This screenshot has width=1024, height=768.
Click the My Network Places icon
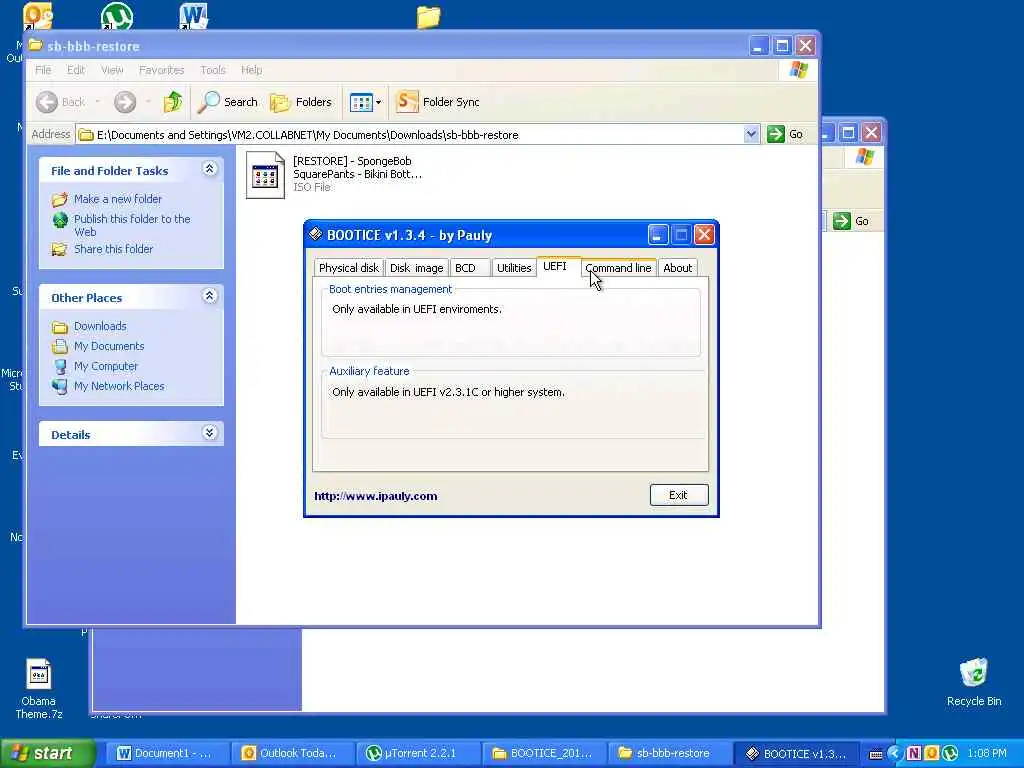coord(60,387)
